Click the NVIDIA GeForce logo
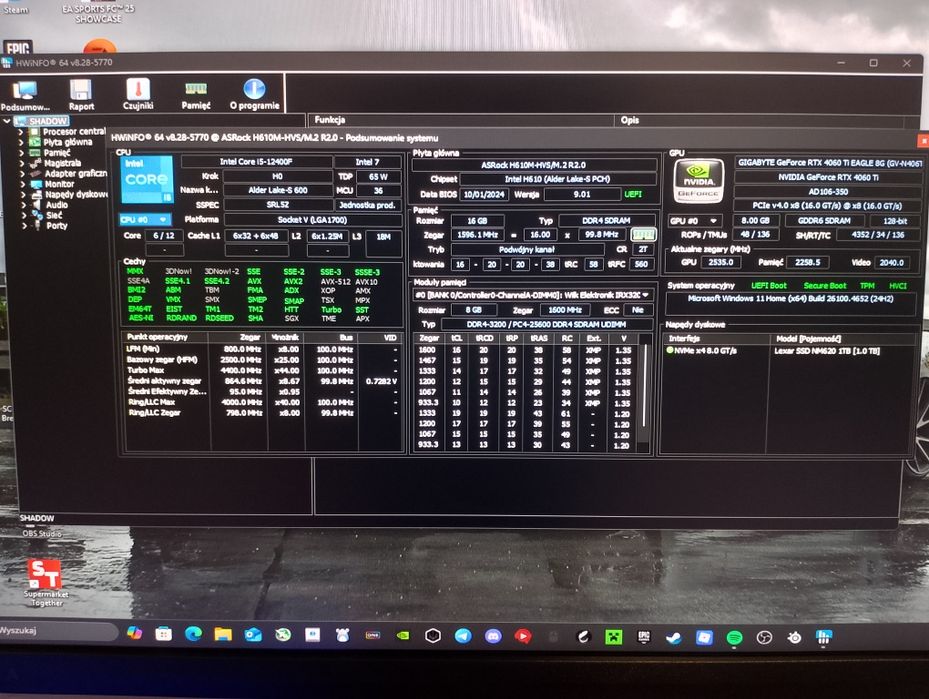The image size is (929, 699). click(x=699, y=180)
